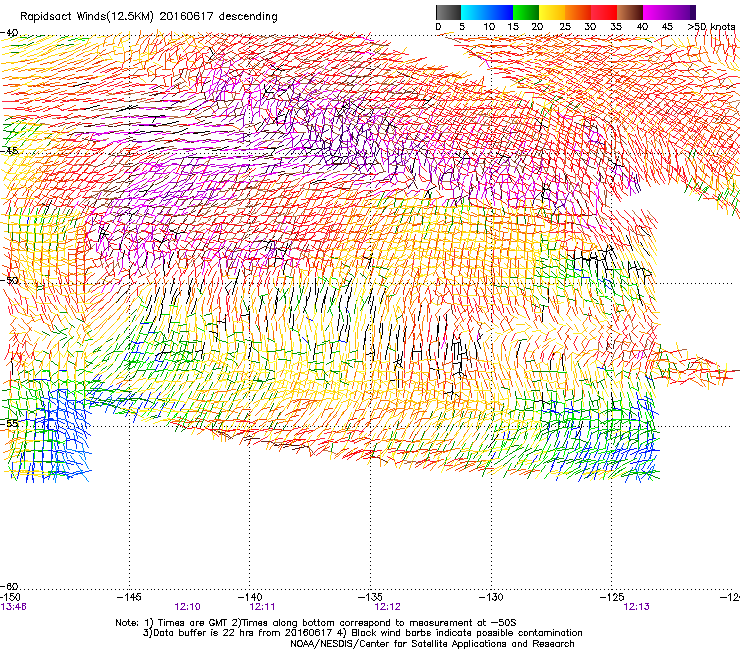Click the green 15-20 knots legend swatch
Screen dimensions: 740x650
click(x=526, y=12)
